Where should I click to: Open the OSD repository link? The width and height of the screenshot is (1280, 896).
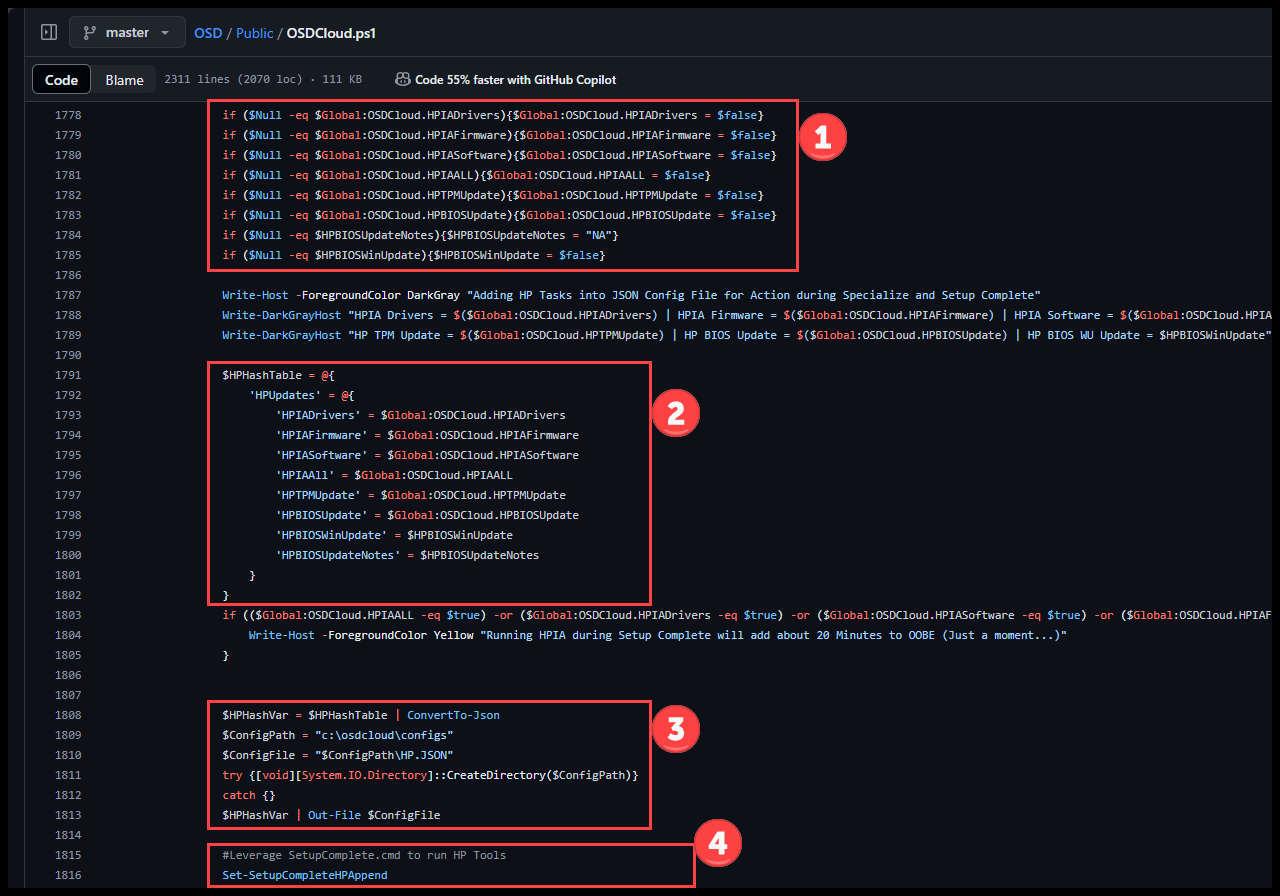(208, 32)
